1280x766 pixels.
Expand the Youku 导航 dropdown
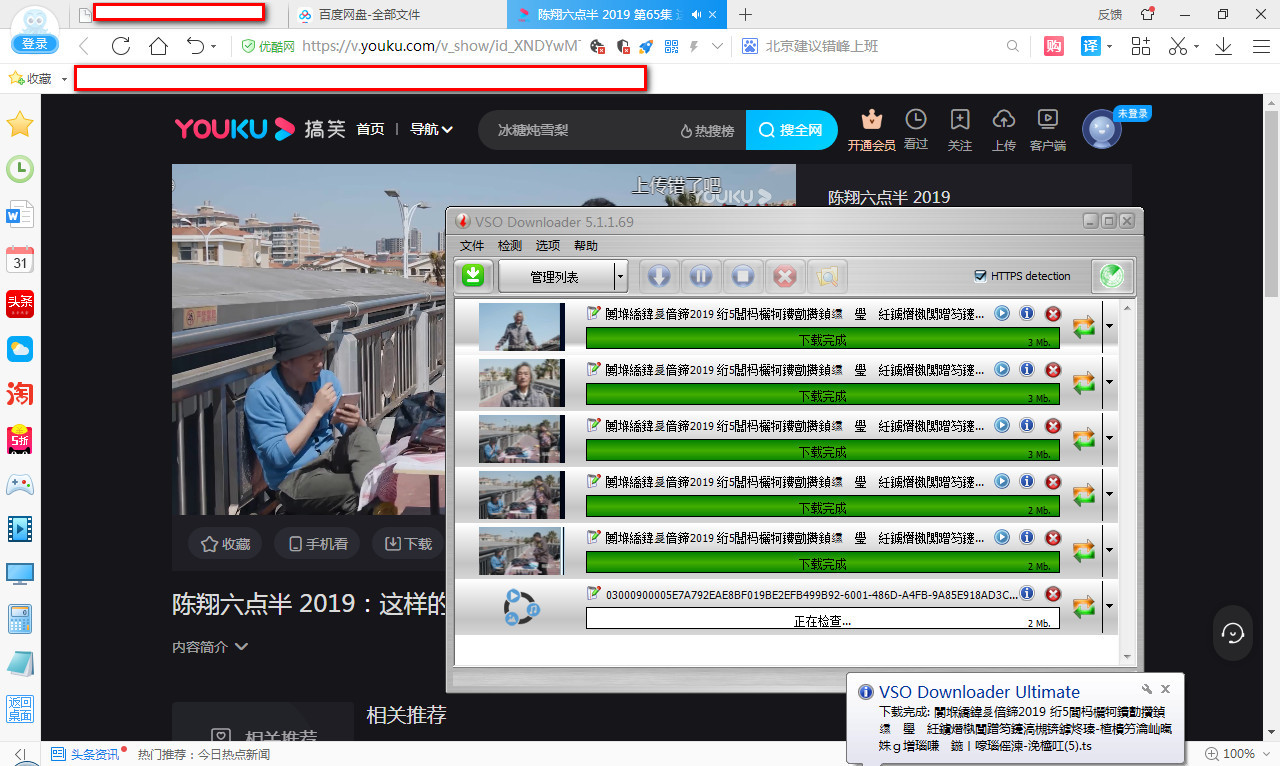[431, 129]
